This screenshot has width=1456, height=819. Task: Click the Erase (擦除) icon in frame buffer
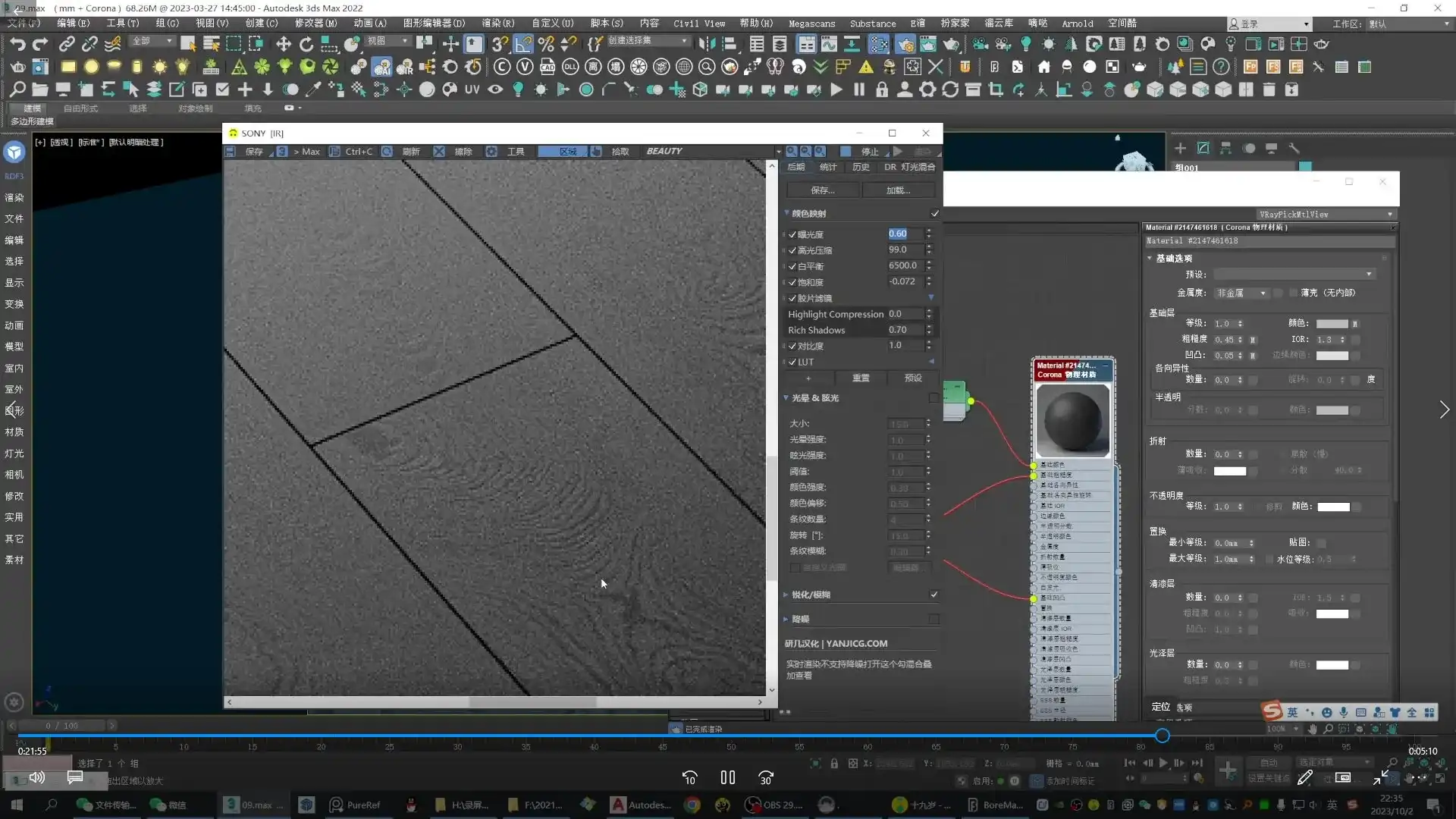[439, 152]
